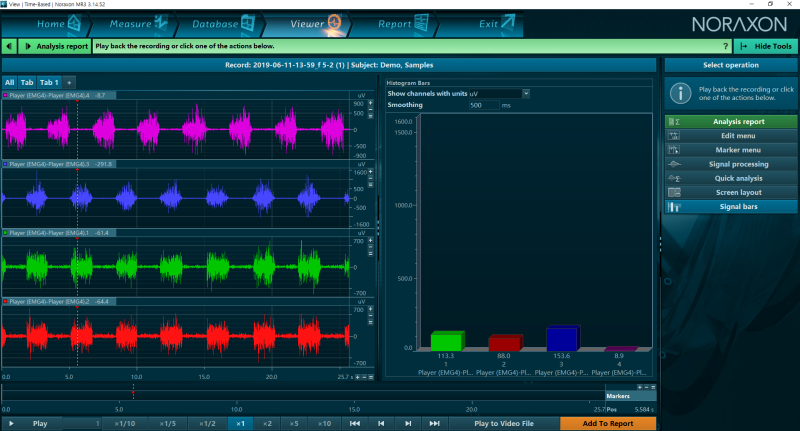Click the Smoothing value field

click(484, 105)
